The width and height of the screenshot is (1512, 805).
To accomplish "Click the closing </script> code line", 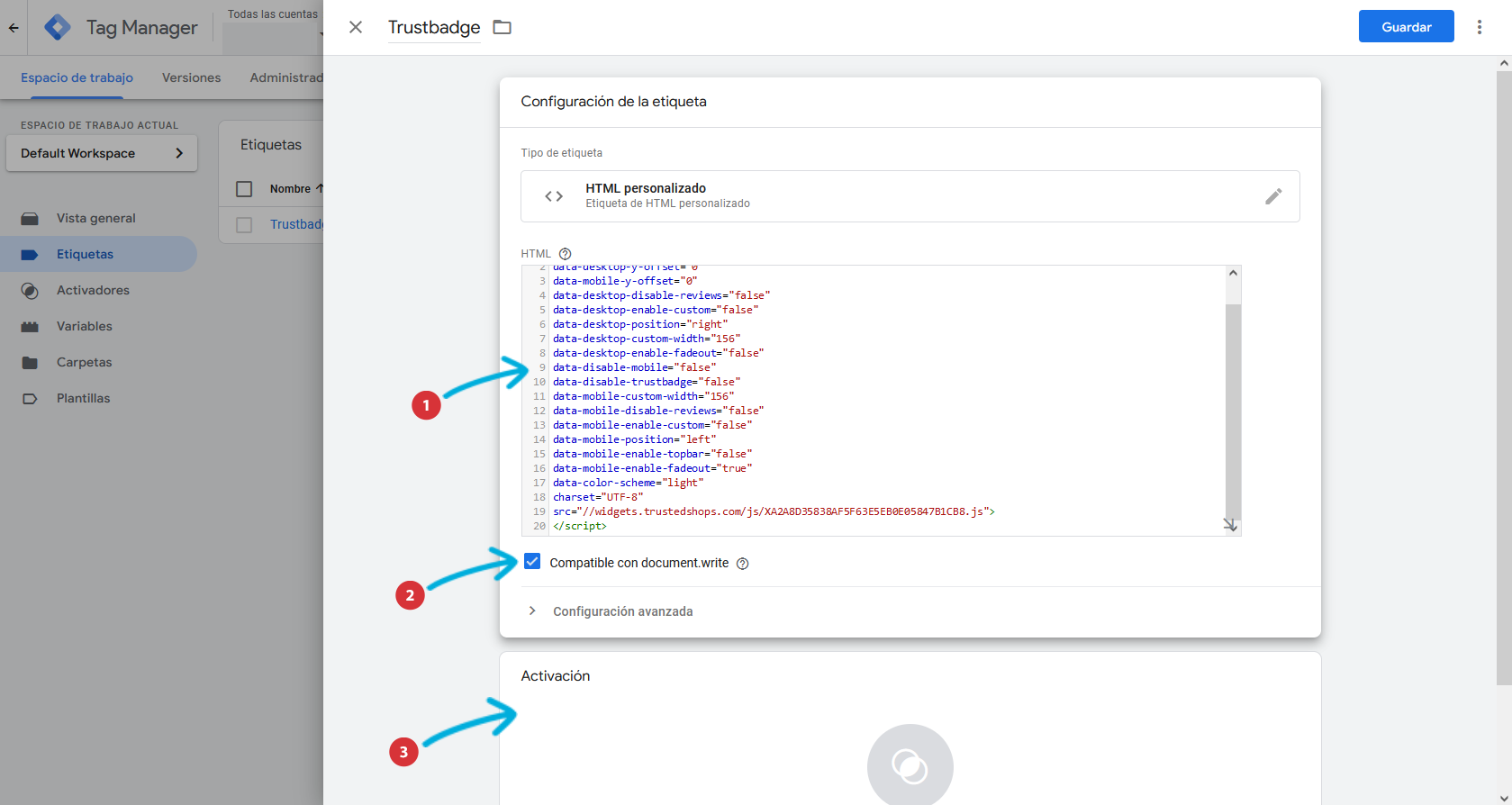I will tap(580, 526).
